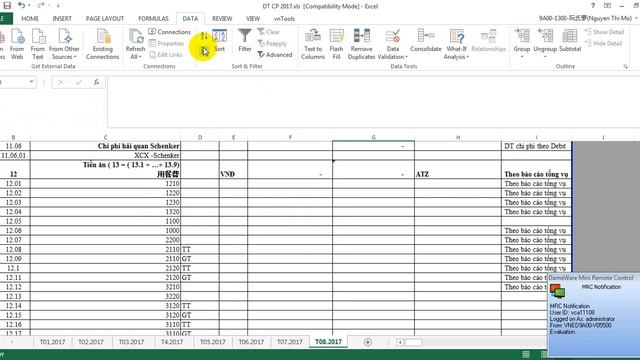
Task: Open the REVIEW ribbon tab
Action: tap(222, 19)
